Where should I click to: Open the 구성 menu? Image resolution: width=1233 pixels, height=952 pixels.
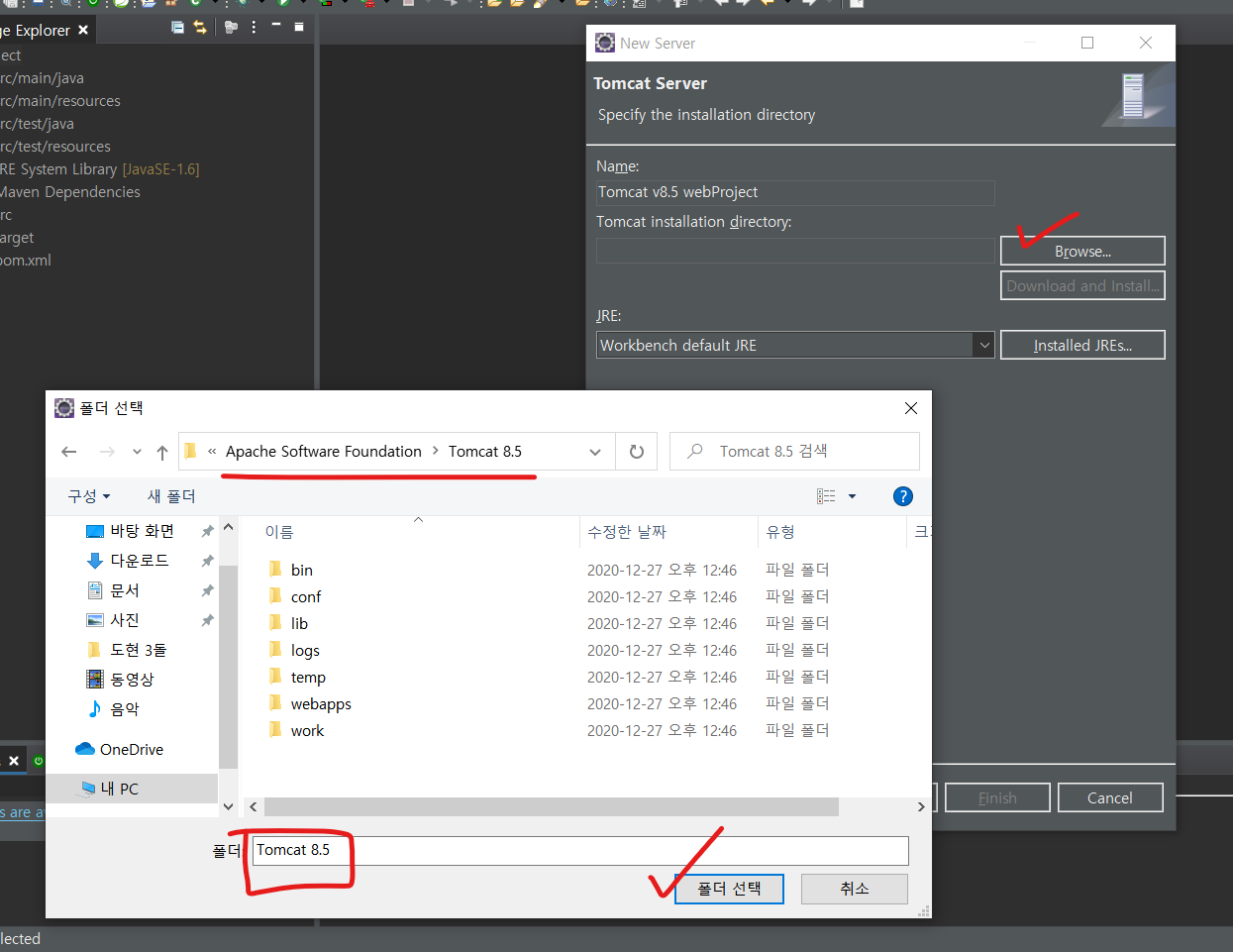[x=89, y=496]
